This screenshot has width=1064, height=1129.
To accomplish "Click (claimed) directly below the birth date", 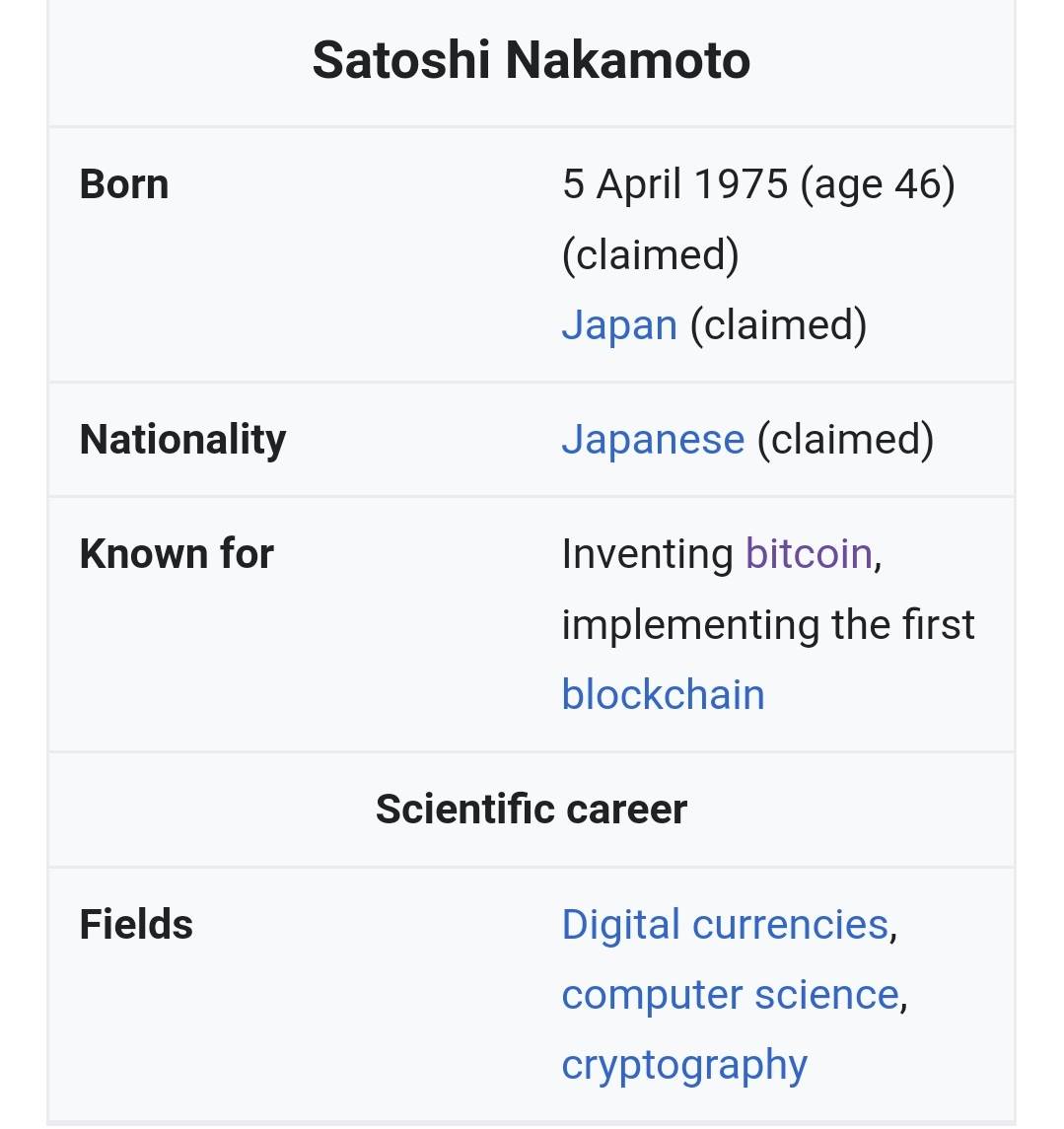I will pos(650,254).
